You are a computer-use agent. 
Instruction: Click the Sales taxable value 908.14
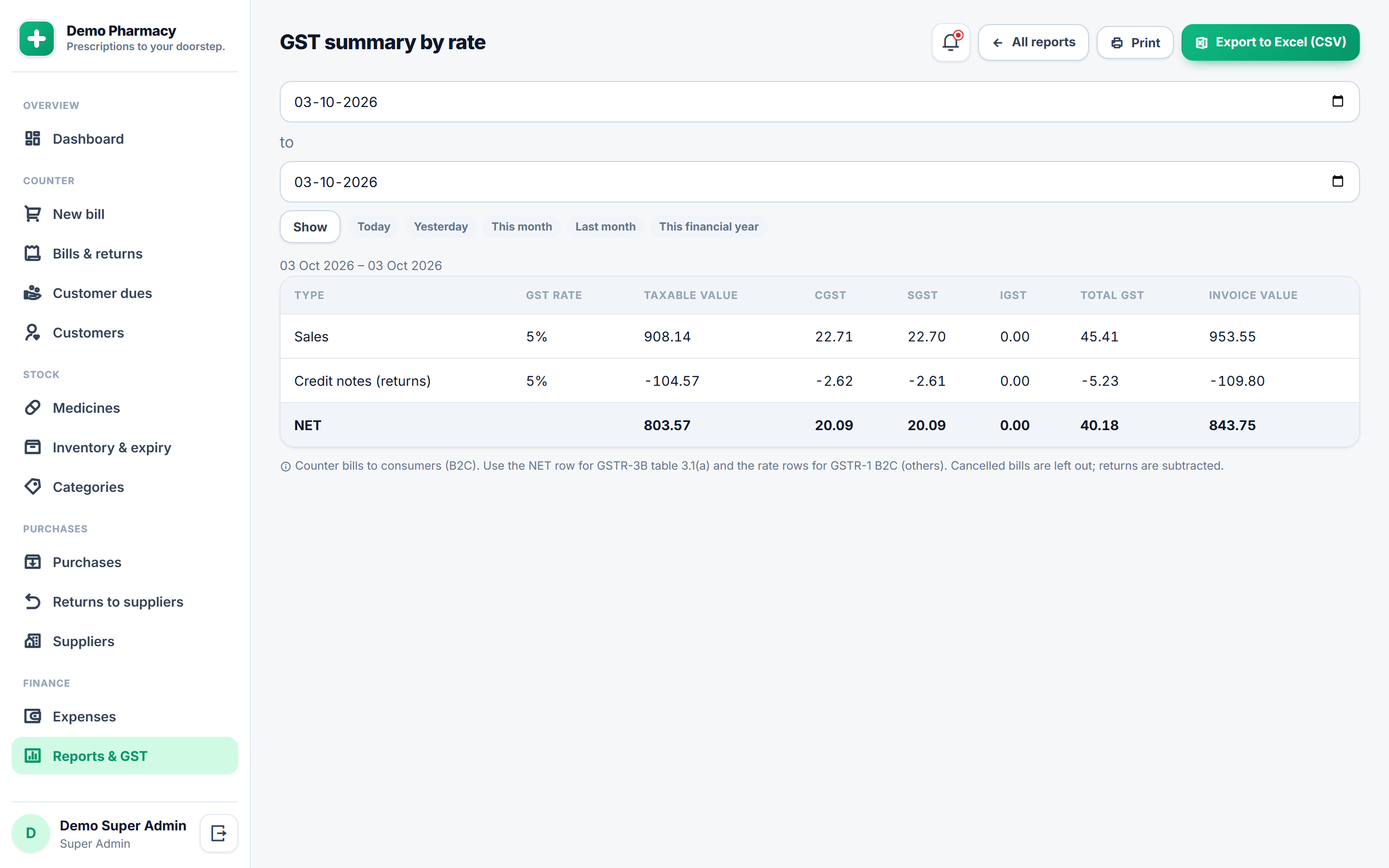pos(667,337)
